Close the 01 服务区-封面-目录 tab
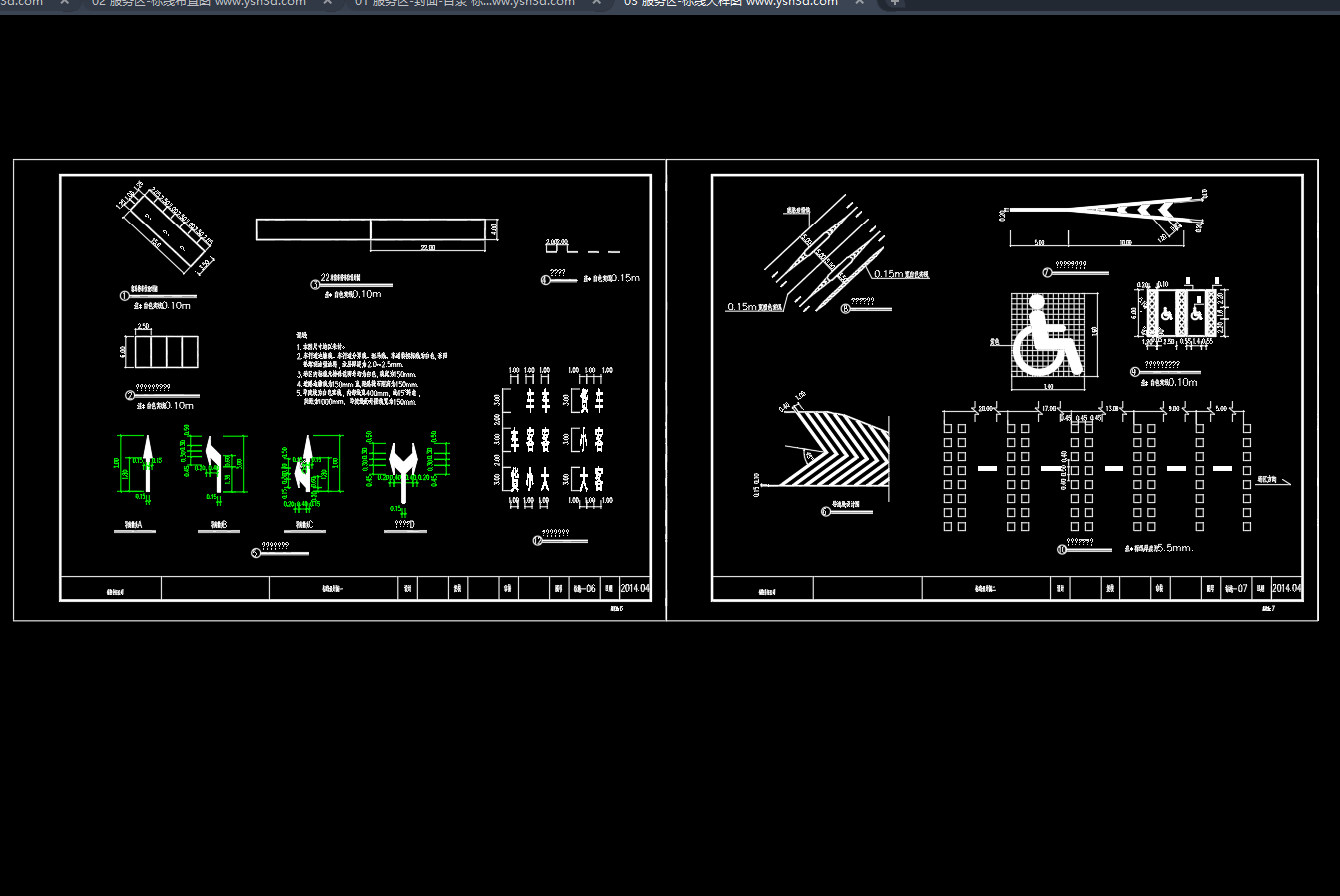 click(597, 3)
